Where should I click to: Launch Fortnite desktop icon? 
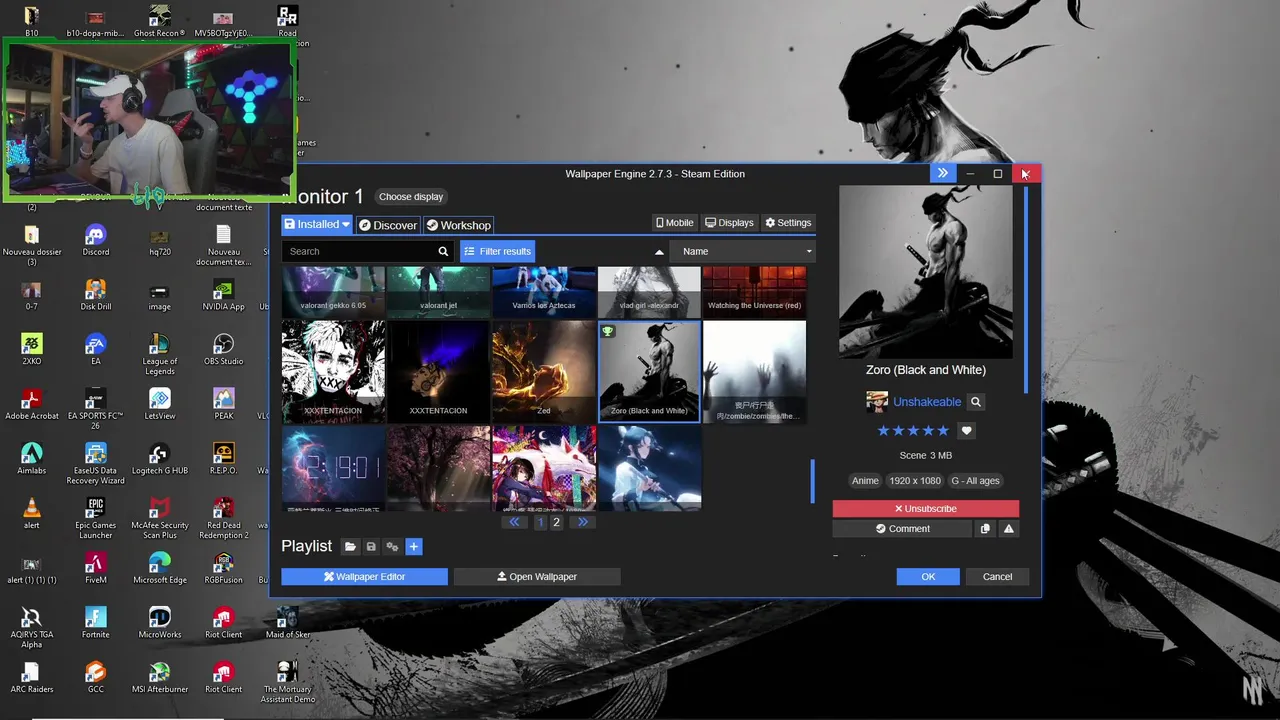96,623
